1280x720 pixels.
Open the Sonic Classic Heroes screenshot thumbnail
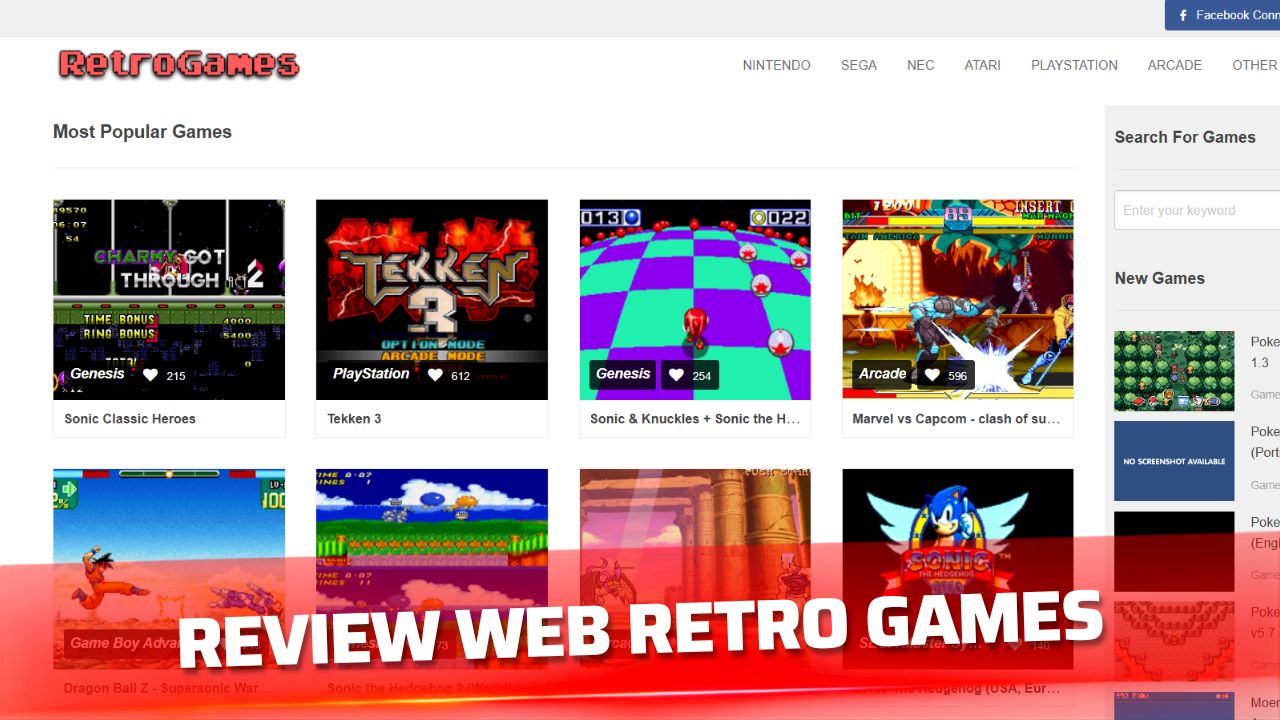tap(169, 300)
